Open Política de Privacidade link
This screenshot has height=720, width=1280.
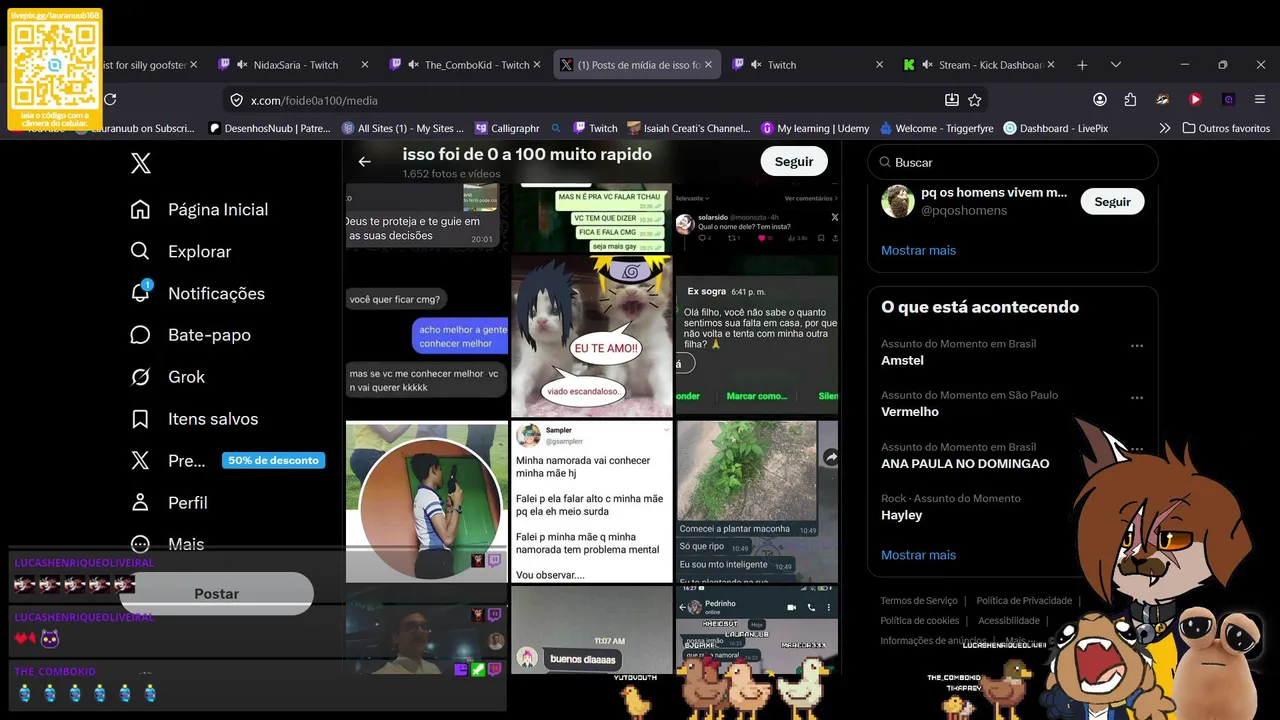point(1024,601)
